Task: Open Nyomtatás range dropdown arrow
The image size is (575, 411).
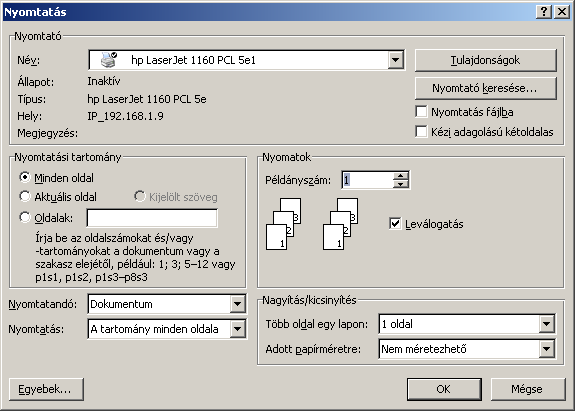Action: pyautogui.click(x=238, y=329)
